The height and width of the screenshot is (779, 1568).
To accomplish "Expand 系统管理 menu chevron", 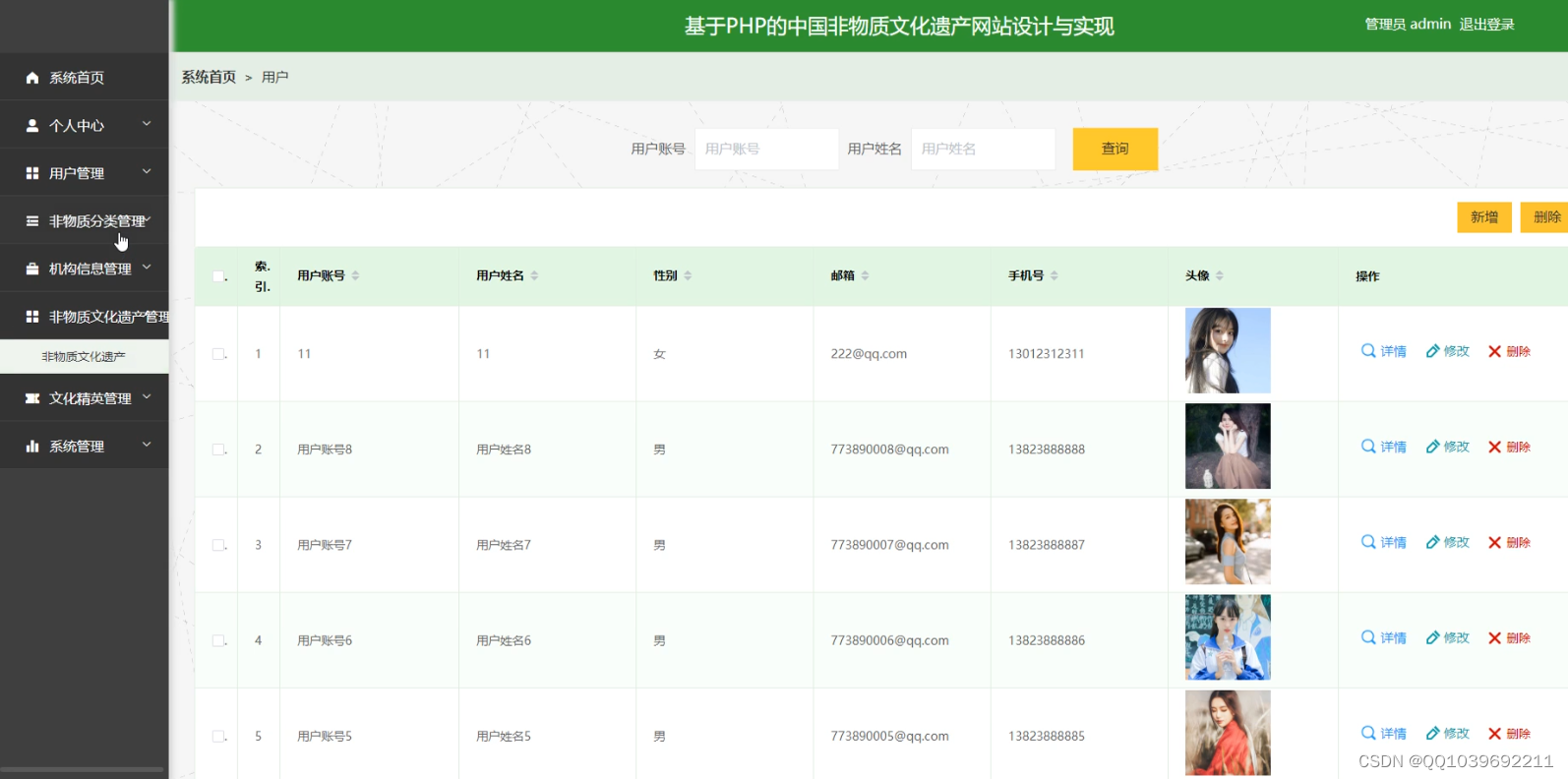I will click(147, 445).
